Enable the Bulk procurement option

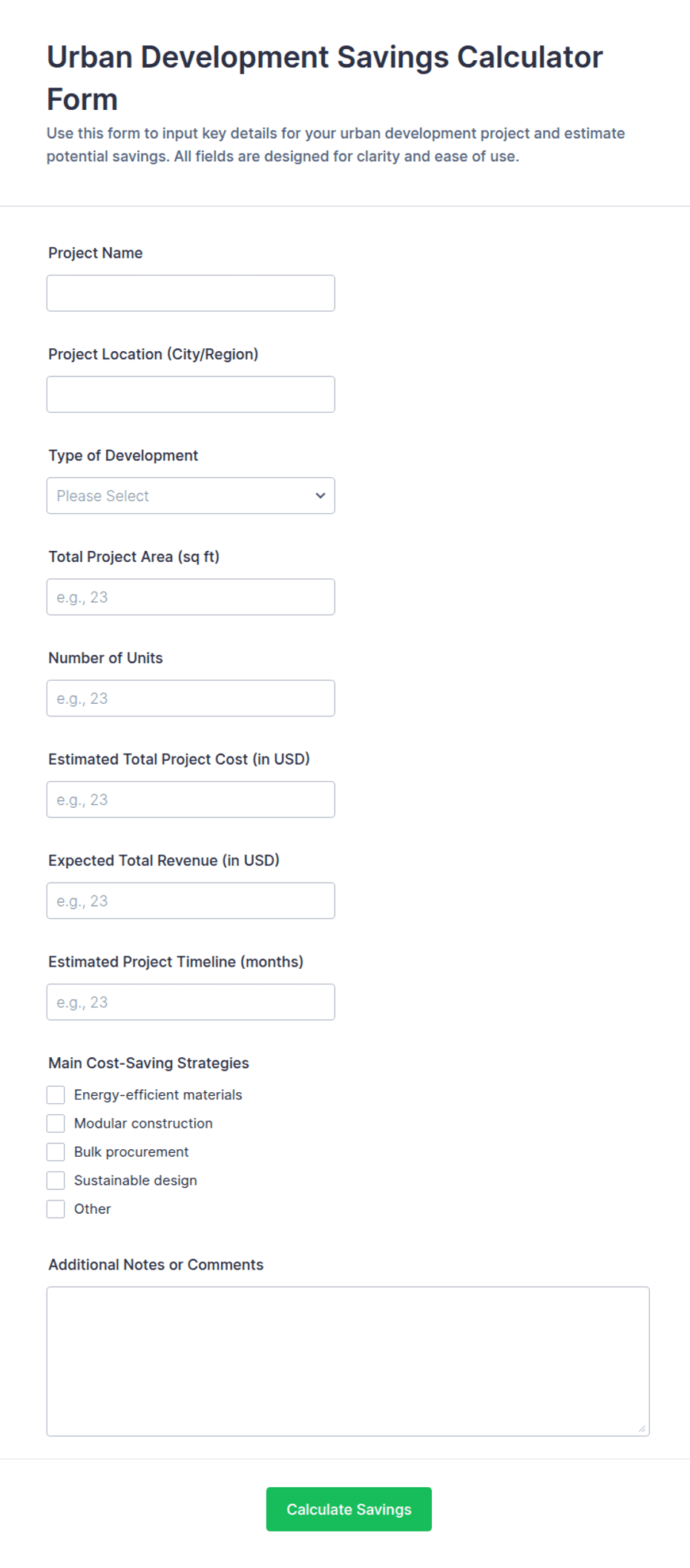[x=56, y=1152]
